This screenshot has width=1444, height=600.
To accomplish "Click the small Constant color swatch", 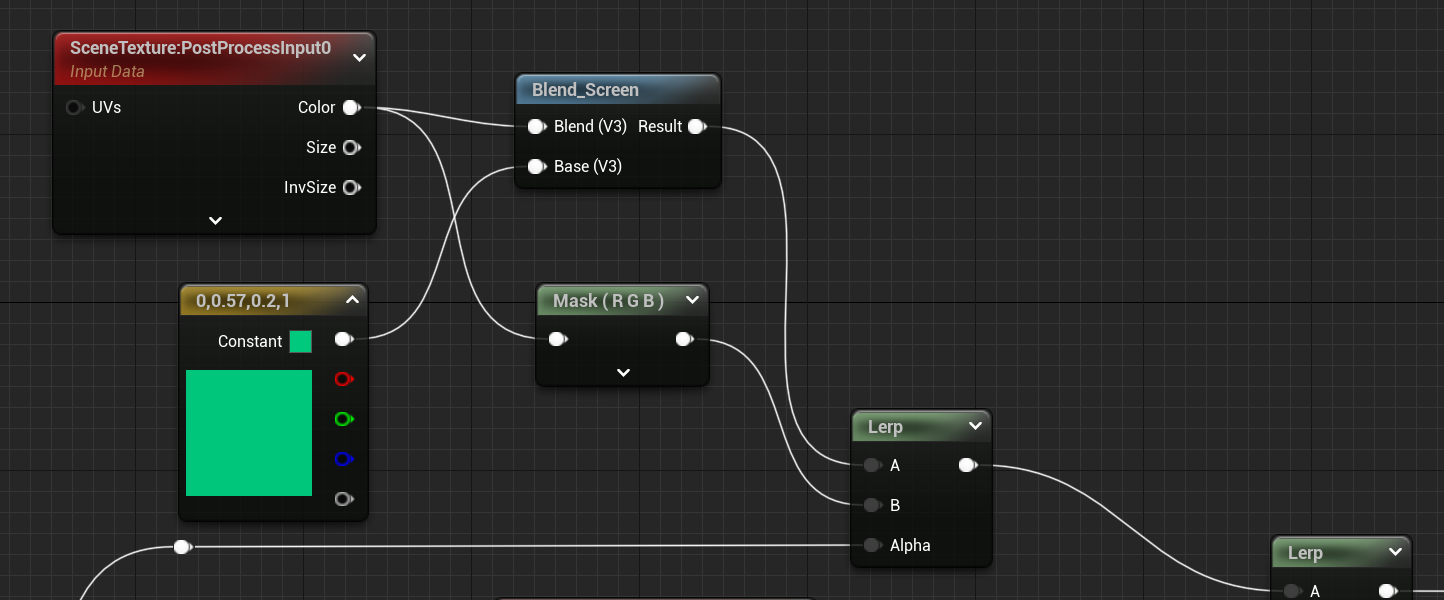I will (x=300, y=342).
